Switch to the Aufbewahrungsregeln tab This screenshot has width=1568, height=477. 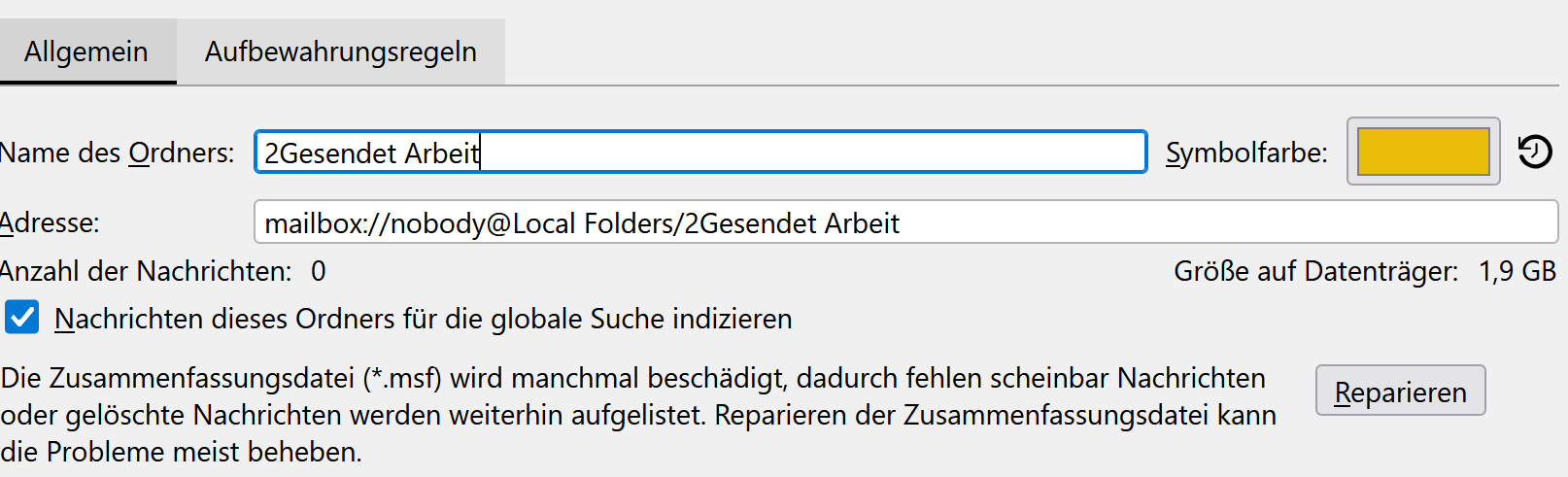pos(340,51)
